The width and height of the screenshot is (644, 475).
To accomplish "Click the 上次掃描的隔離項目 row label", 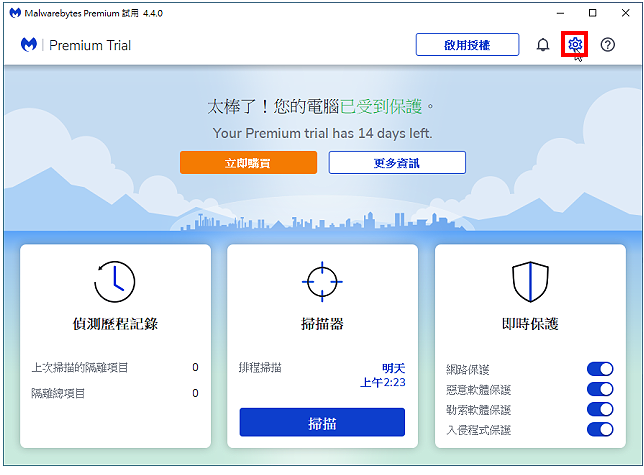I will tap(80, 367).
